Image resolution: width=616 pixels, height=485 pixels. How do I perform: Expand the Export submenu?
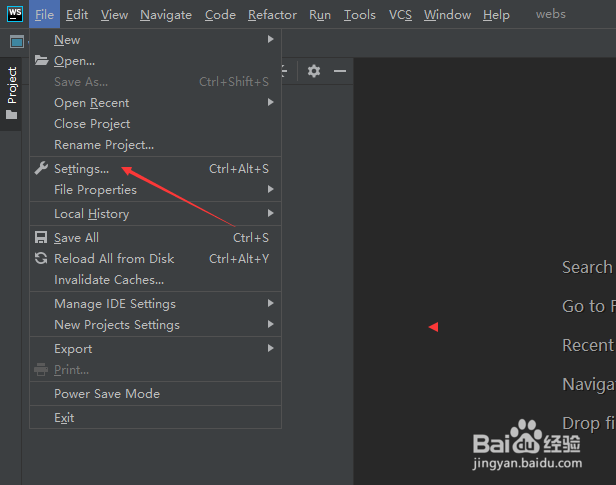click(x=156, y=349)
